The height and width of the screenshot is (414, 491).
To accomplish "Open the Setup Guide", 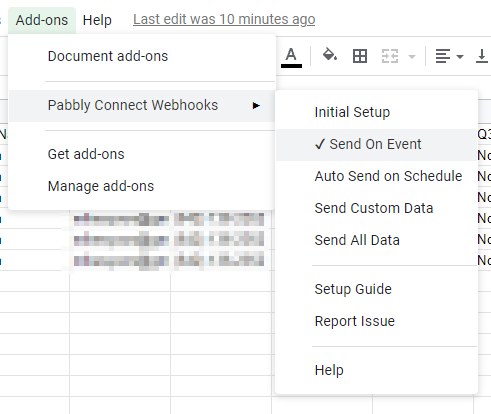I will click(x=377, y=289).
